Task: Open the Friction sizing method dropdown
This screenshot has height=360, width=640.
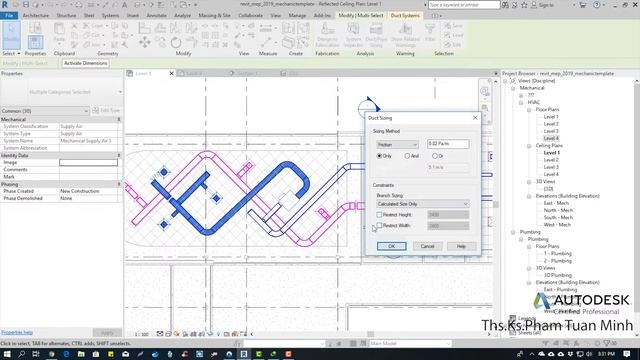Action: tap(397, 144)
